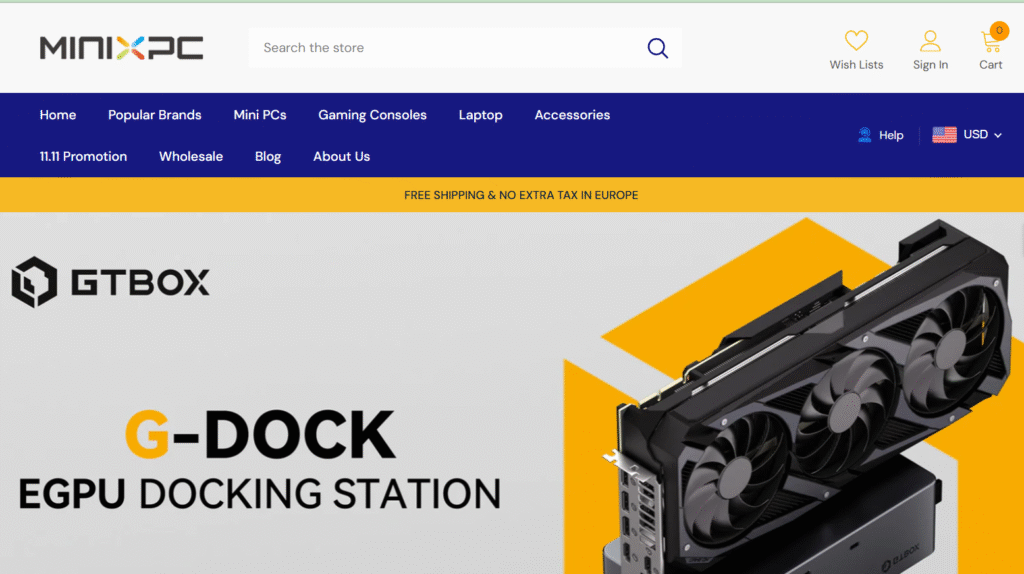Open the Popular Brands menu
Image resolution: width=1024 pixels, height=574 pixels.
click(x=155, y=115)
